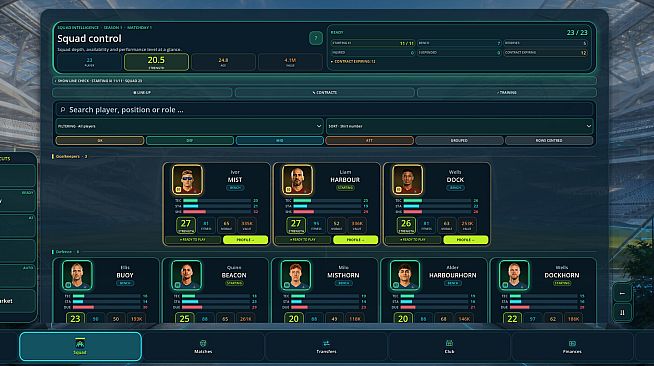This screenshot has height=366, width=654.
Task: Click the pause button on right edge
Action: coord(622,313)
